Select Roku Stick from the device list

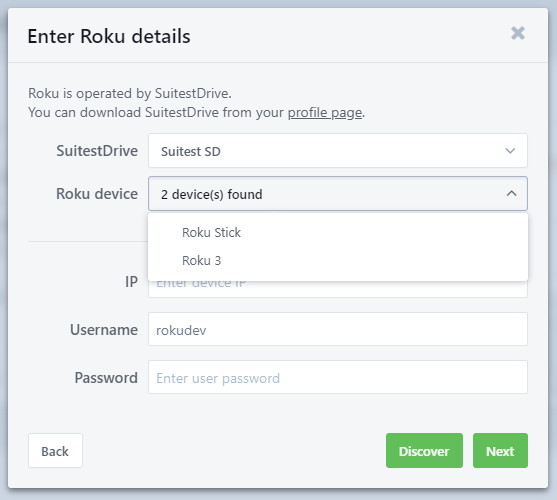tap(338, 233)
